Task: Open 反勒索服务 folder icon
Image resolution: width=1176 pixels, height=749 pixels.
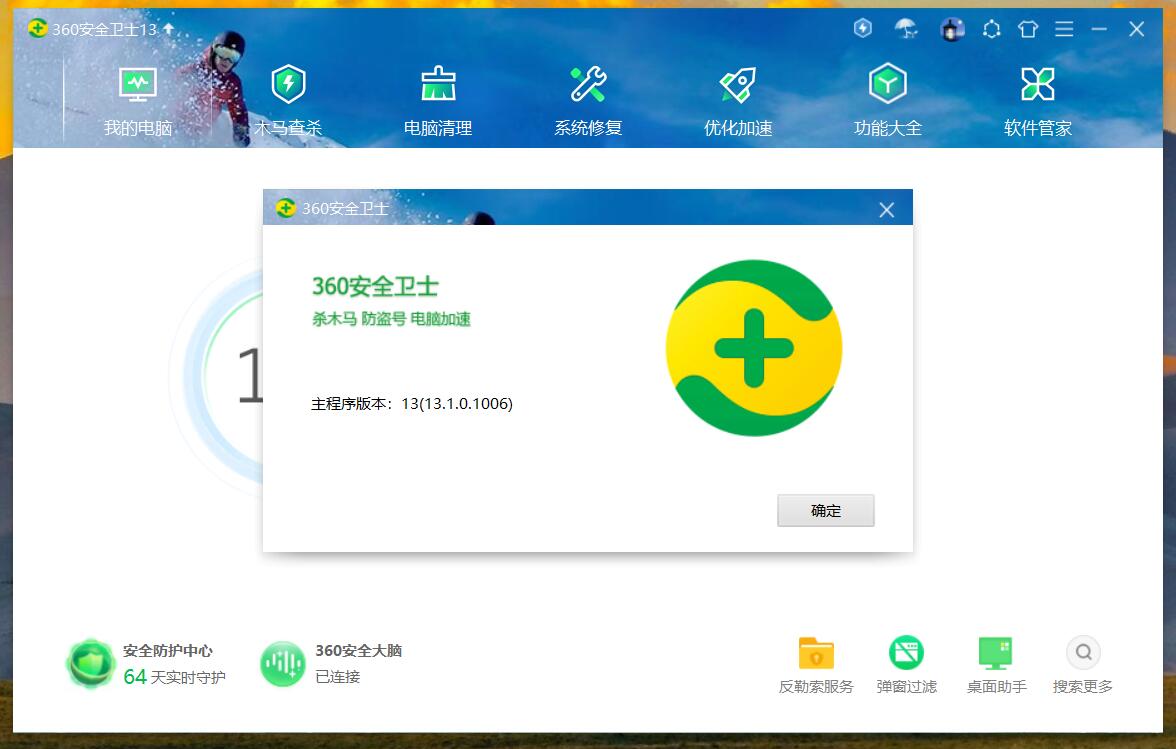Action: (816, 653)
